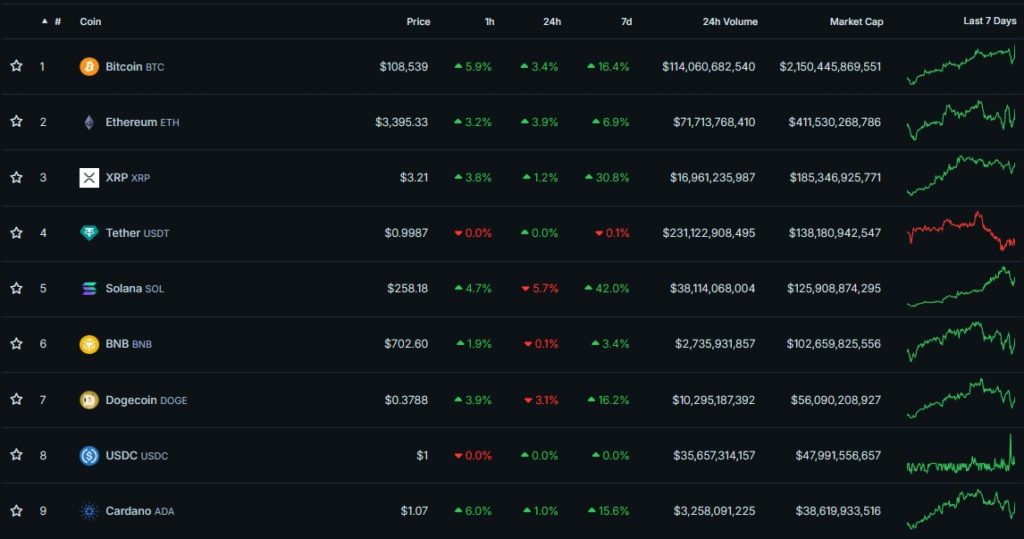Click the Ethereum diamond logo icon
This screenshot has width=1024, height=539.
(89, 122)
